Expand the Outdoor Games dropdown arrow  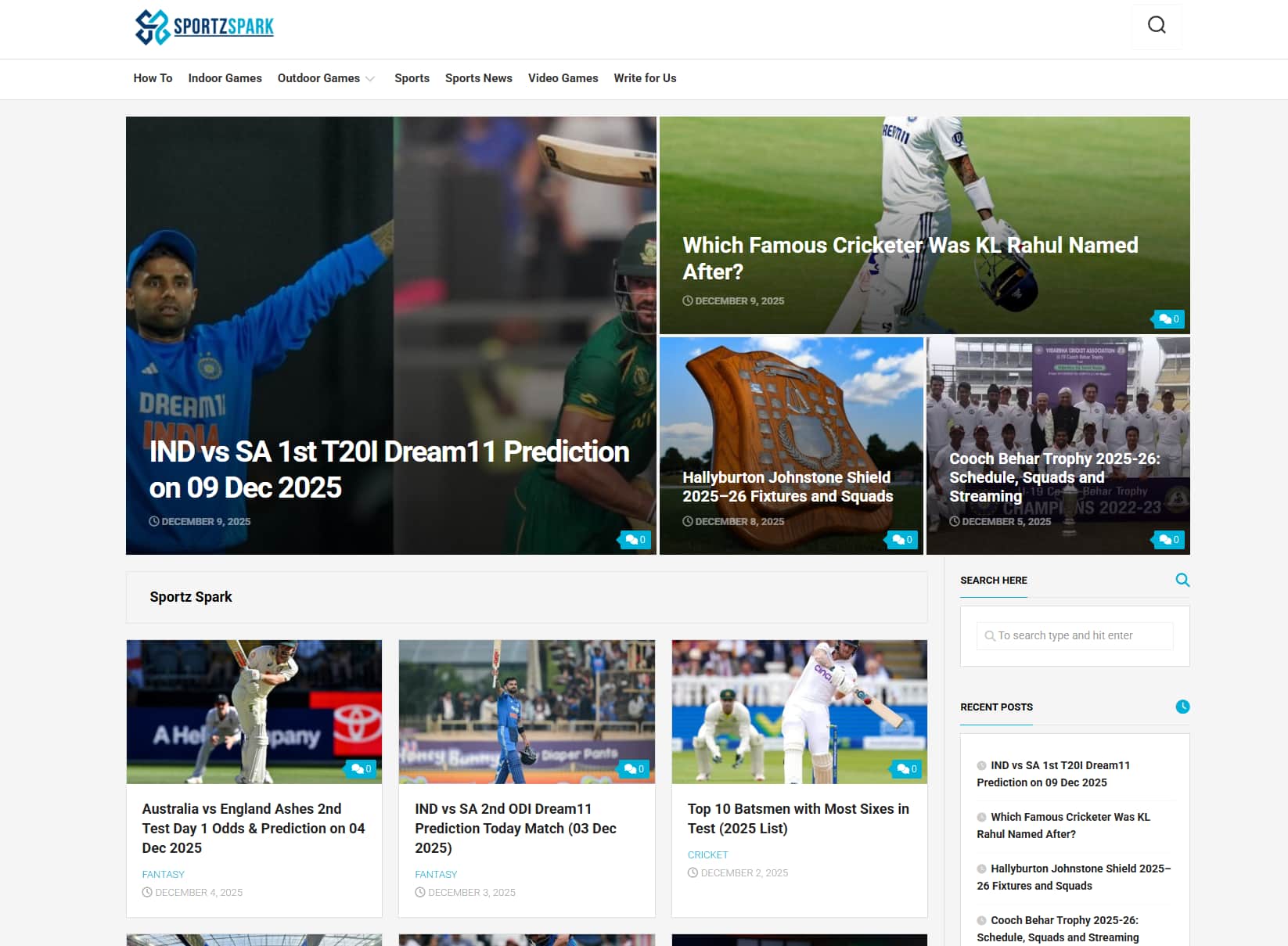click(x=370, y=79)
